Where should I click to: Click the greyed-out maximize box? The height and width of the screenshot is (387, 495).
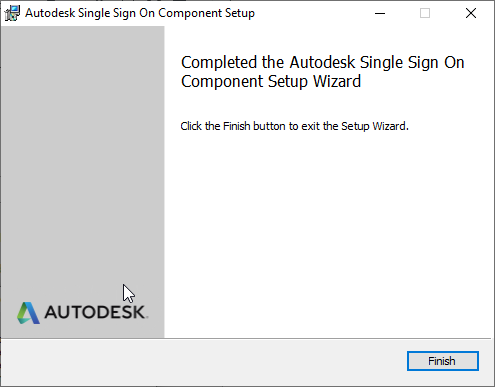coord(425,13)
